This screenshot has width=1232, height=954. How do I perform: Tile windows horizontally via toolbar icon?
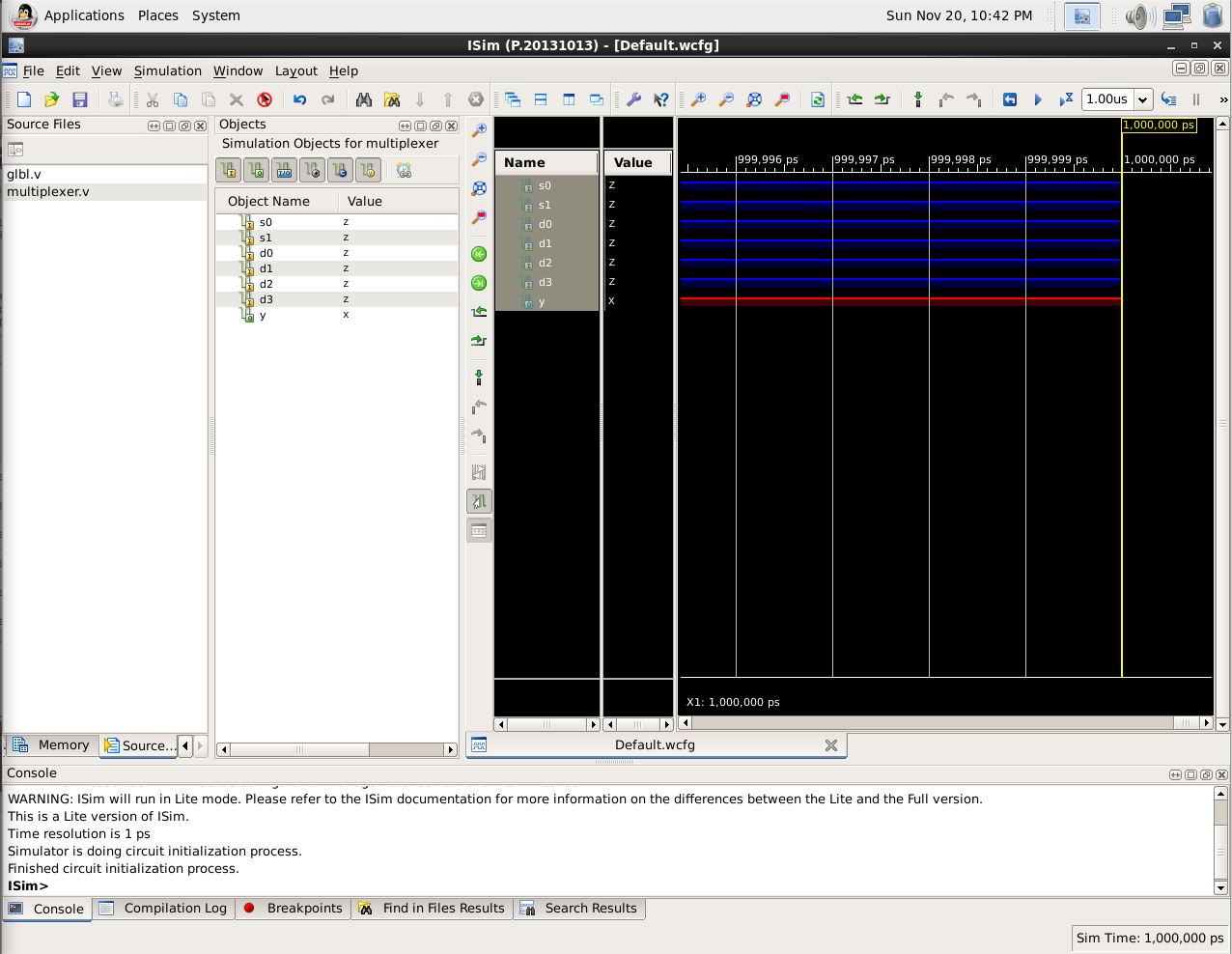pyautogui.click(x=541, y=99)
